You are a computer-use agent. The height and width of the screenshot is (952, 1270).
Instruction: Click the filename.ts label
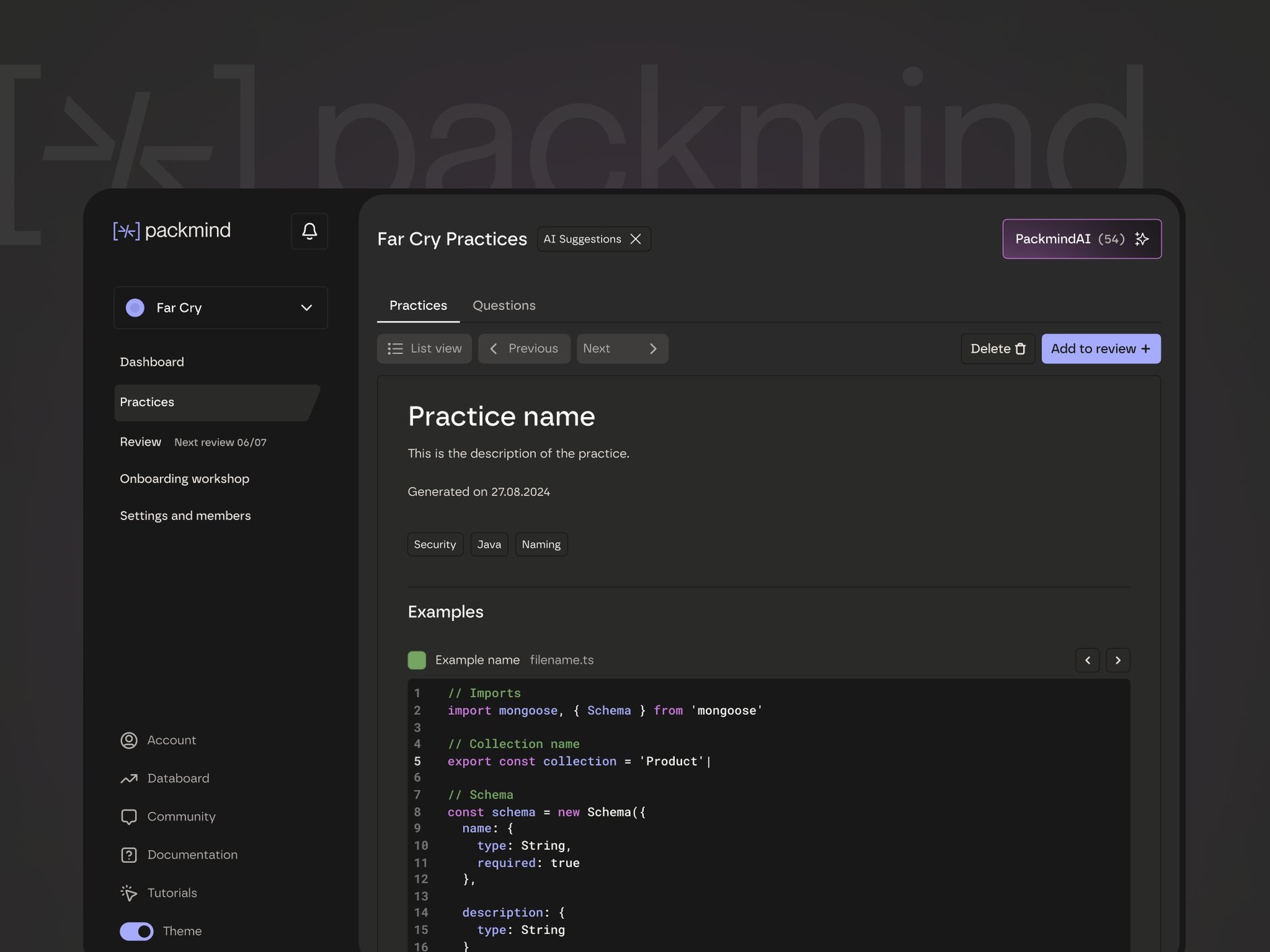562,660
